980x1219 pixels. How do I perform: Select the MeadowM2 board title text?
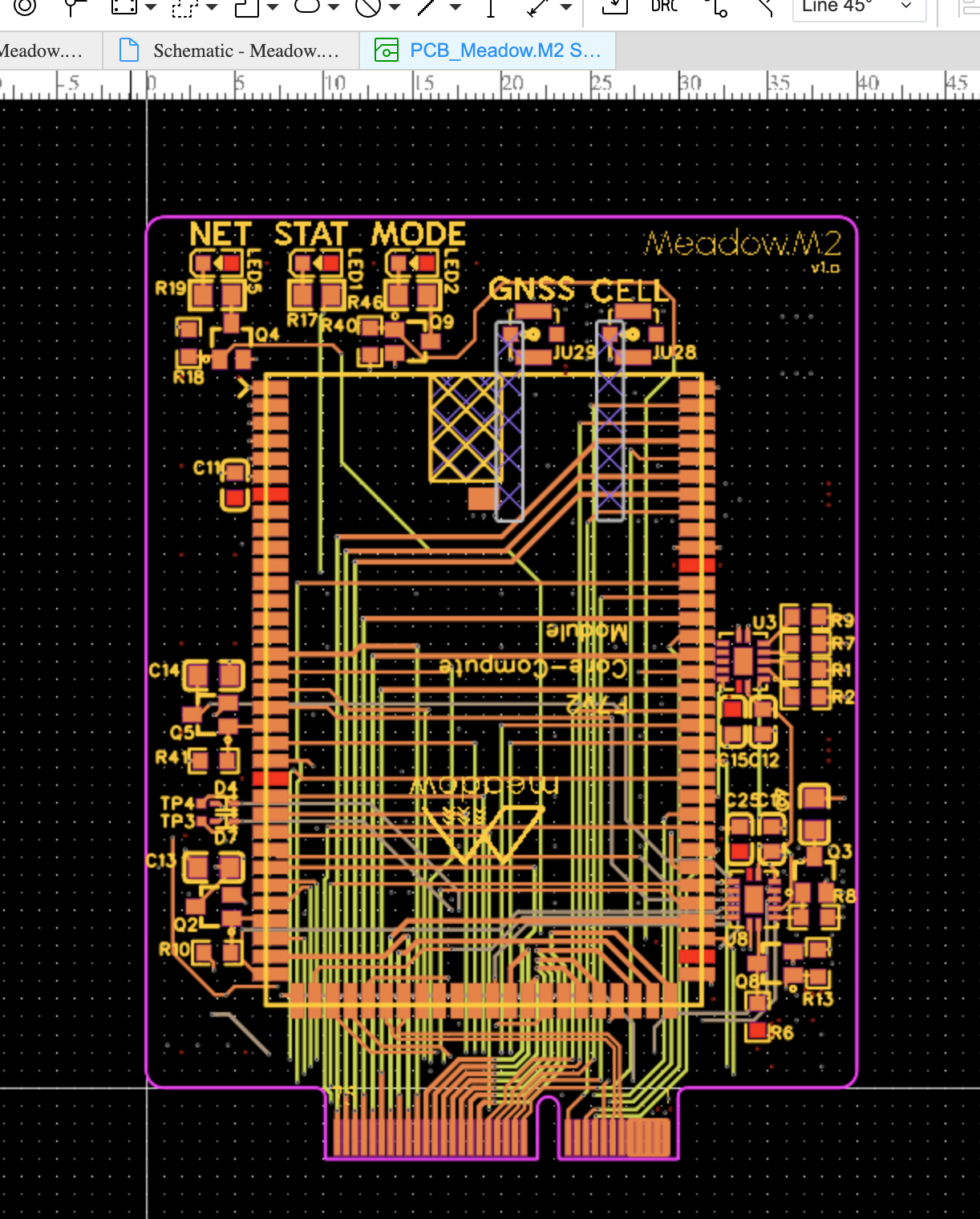click(743, 243)
